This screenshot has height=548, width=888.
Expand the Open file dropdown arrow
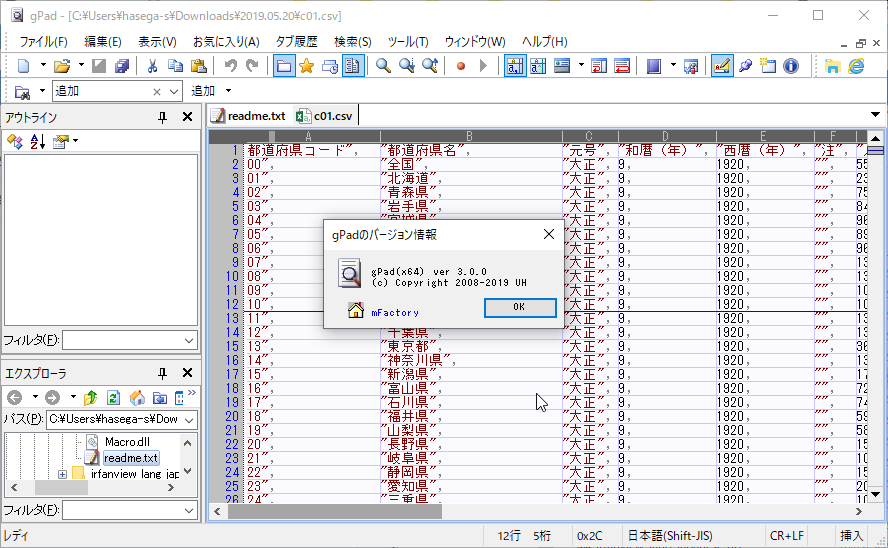click(x=81, y=66)
